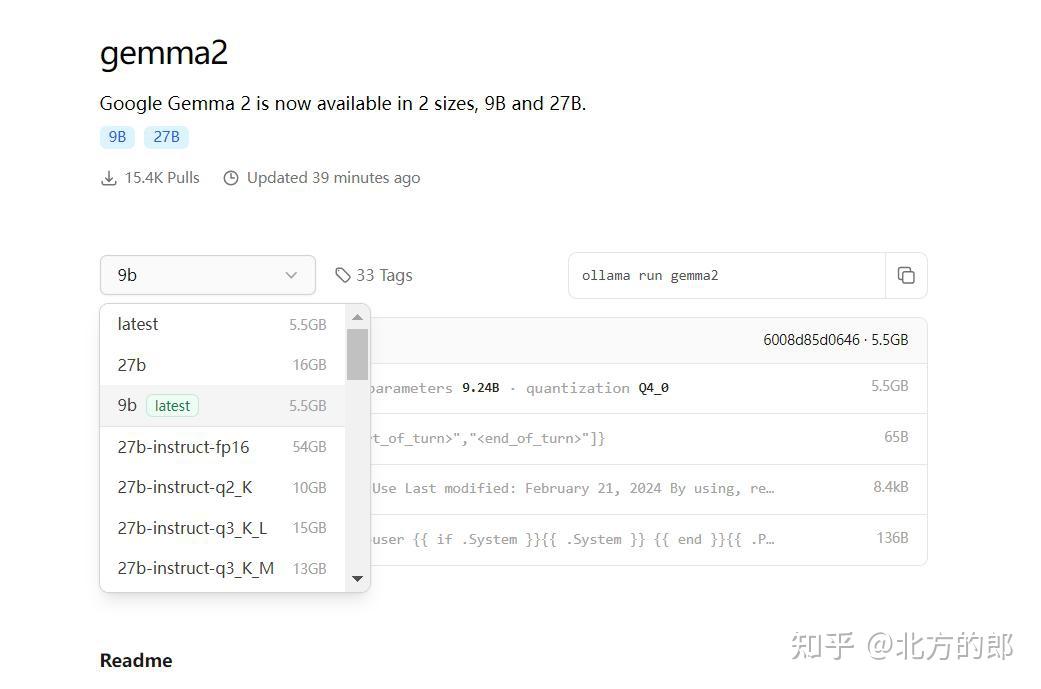The image size is (1041, 689).
Task: Click the download icon next to 15.4K Pulls
Action: coord(109,177)
